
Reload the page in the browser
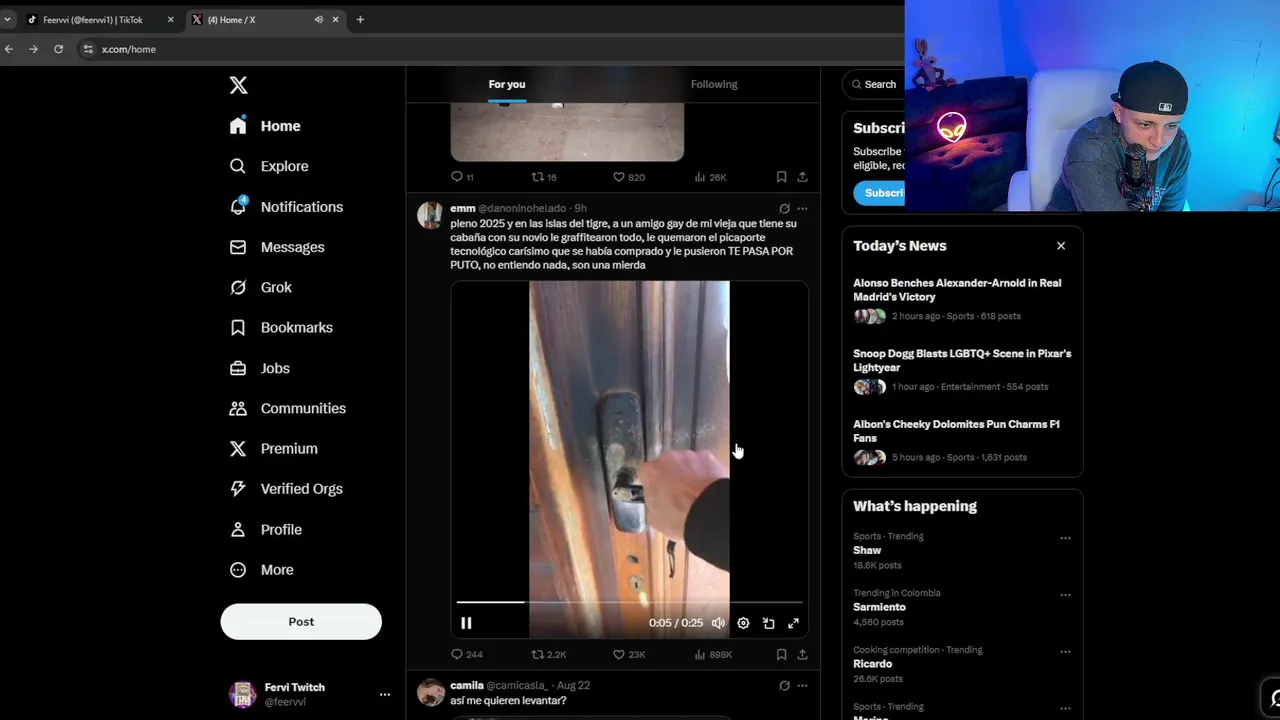coord(58,49)
